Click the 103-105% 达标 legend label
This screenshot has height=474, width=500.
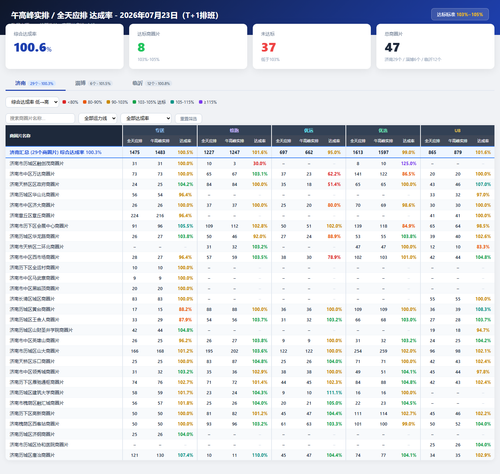[151, 102]
